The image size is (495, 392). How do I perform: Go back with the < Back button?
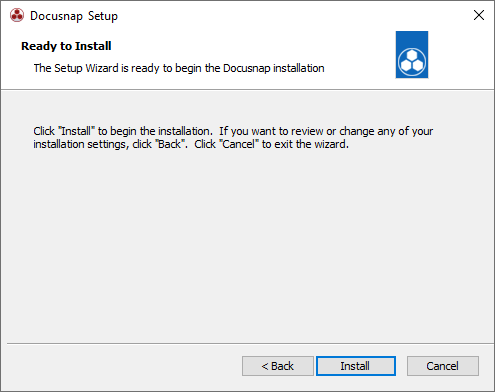[x=278, y=366]
